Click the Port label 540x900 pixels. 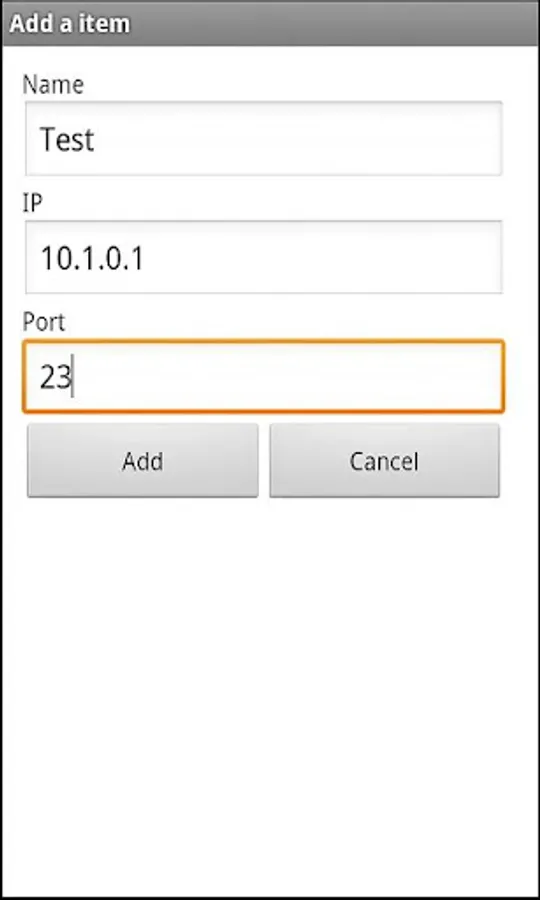(44, 322)
